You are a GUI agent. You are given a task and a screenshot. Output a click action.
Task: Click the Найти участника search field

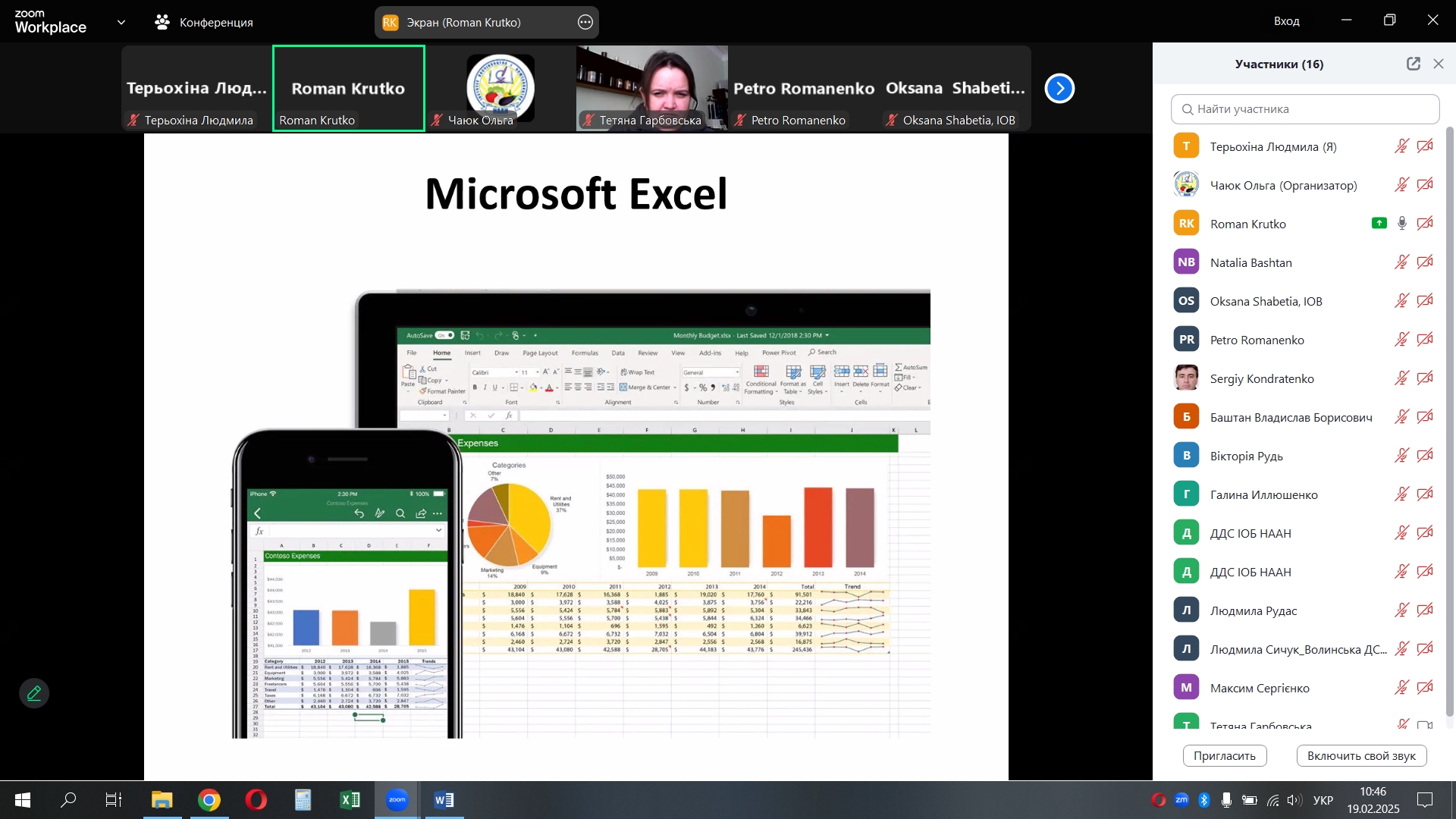click(x=1305, y=109)
